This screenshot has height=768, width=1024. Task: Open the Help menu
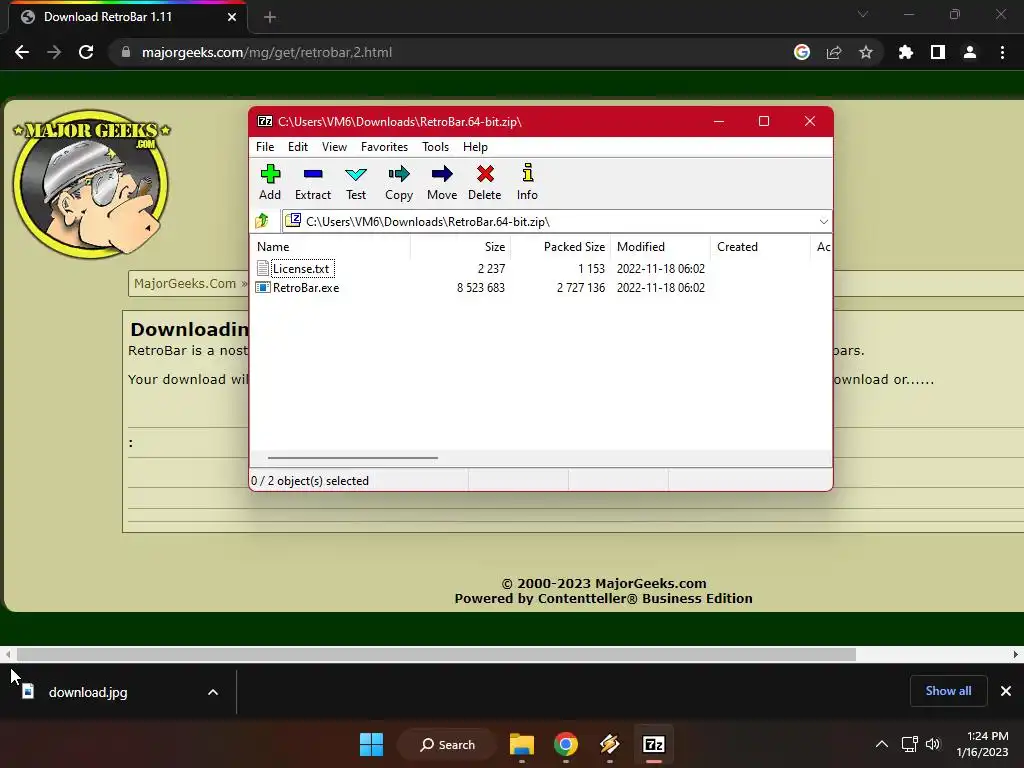pos(475,147)
